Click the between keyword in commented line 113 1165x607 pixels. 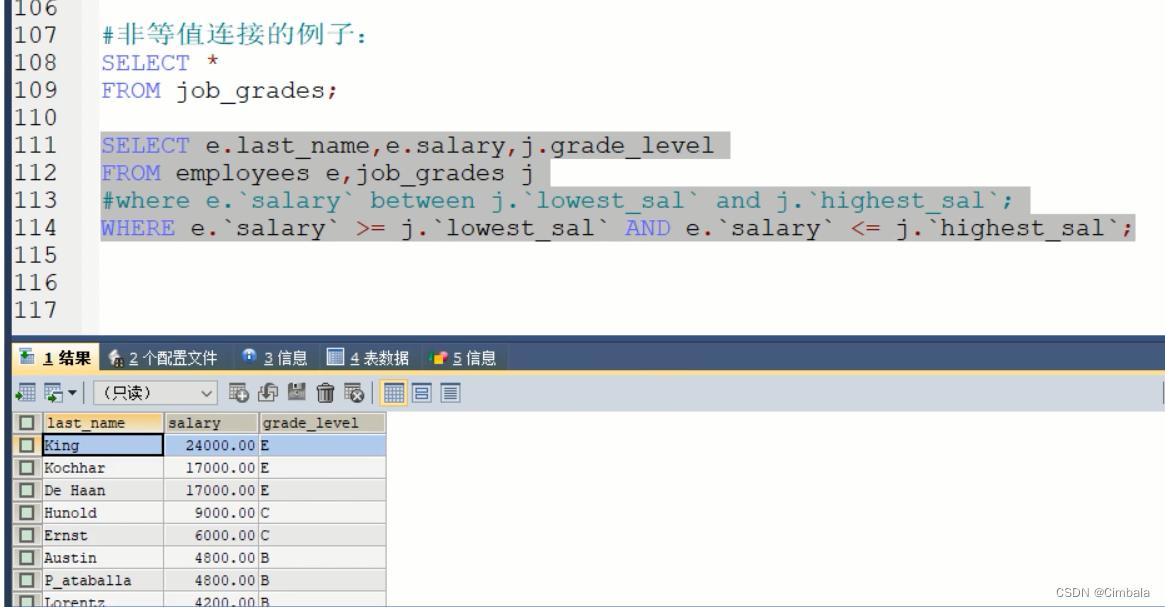coord(422,201)
